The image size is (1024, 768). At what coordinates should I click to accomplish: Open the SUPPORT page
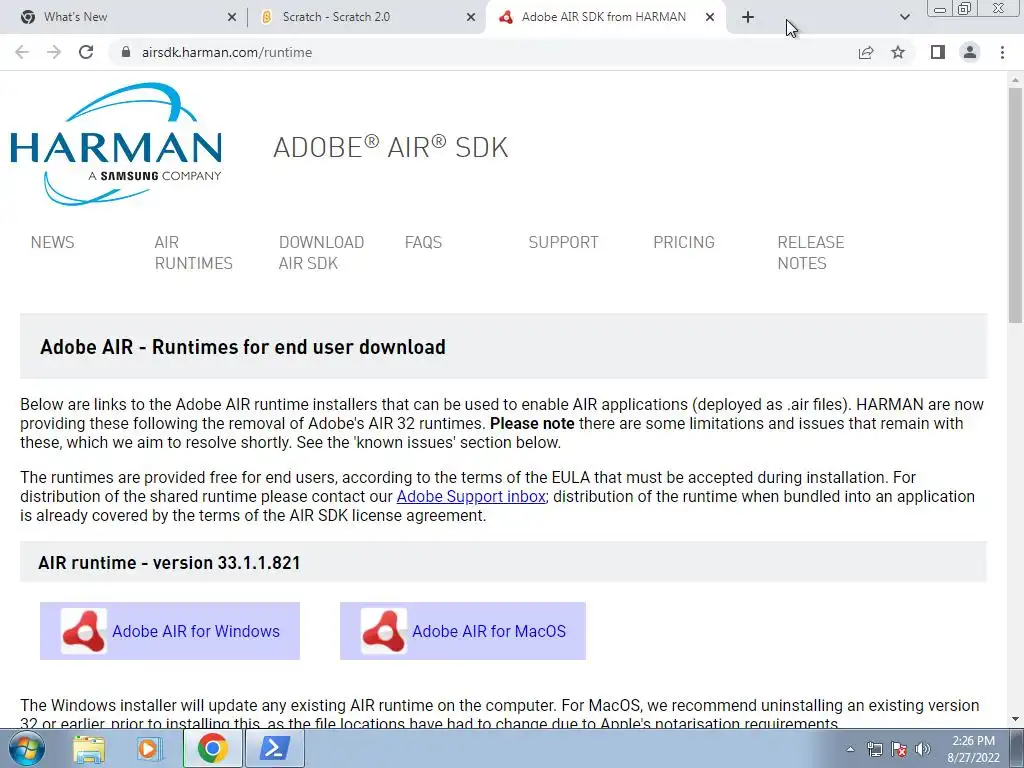coord(563,242)
